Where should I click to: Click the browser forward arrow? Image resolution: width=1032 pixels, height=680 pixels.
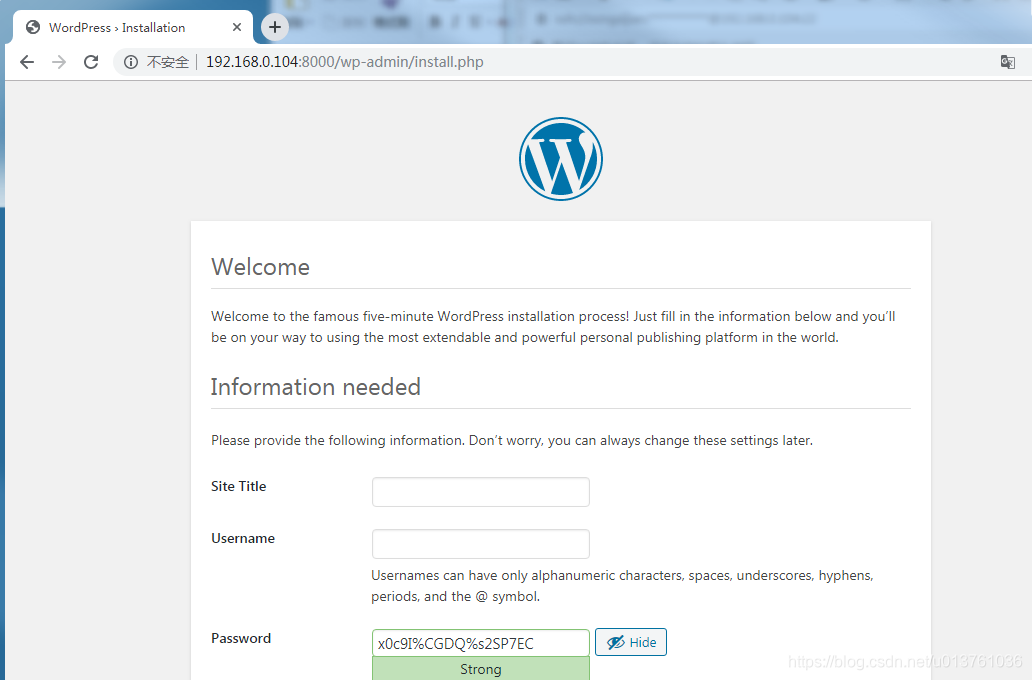click(x=59, y=62)
